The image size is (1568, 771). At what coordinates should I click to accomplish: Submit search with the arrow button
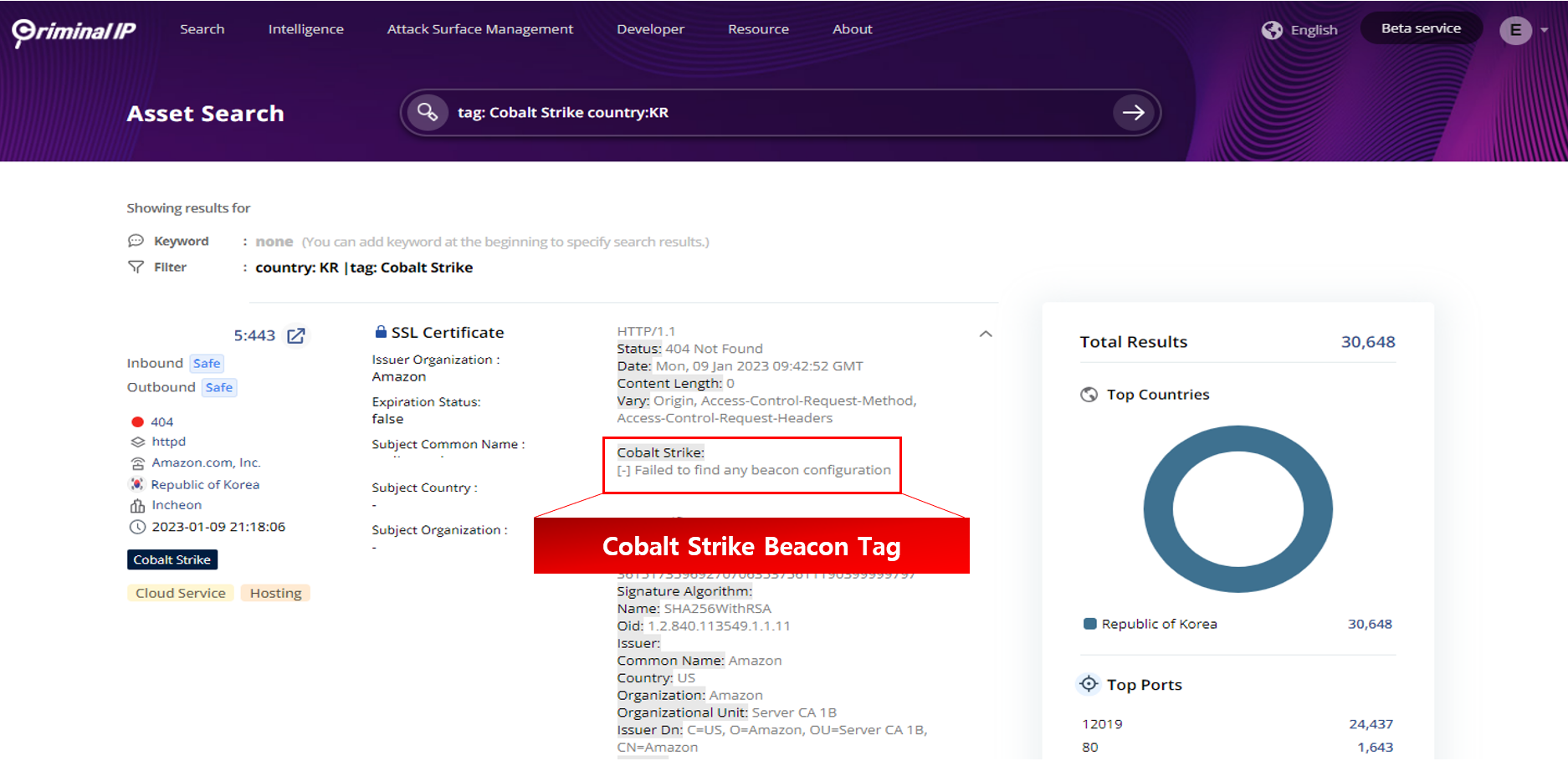click(x=1134, y=112)
